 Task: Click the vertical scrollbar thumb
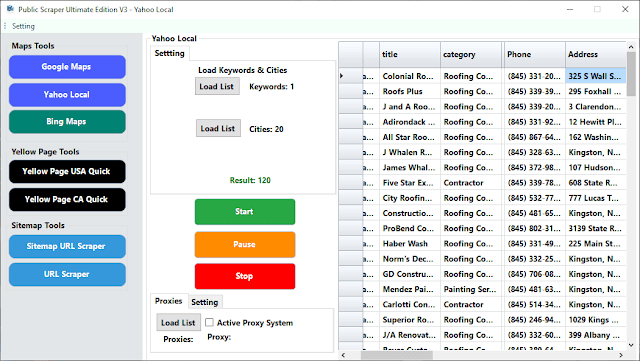pos(631,74)
